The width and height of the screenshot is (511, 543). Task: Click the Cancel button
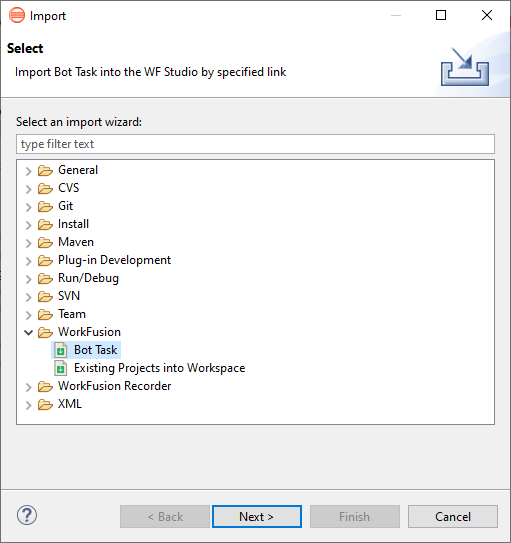453,517
